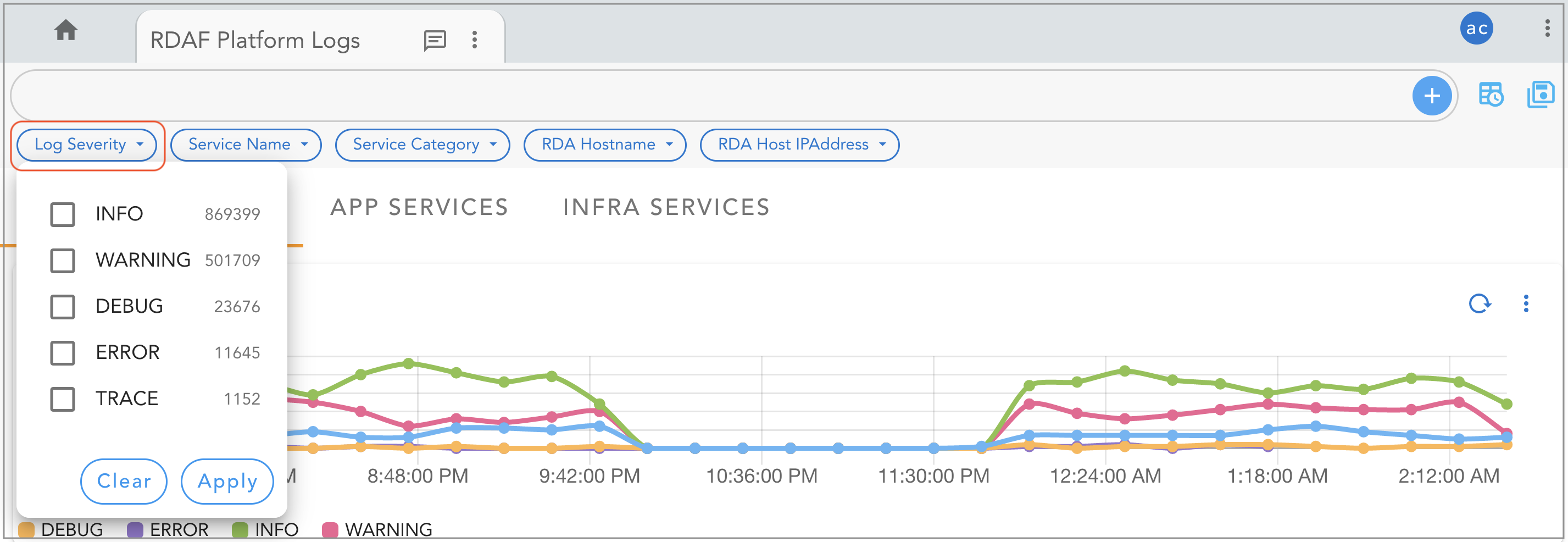This screenshot has height=542, width=1568.
Task: Switch to the APP SERVICES tab
Action: click(x=419, y=208)
